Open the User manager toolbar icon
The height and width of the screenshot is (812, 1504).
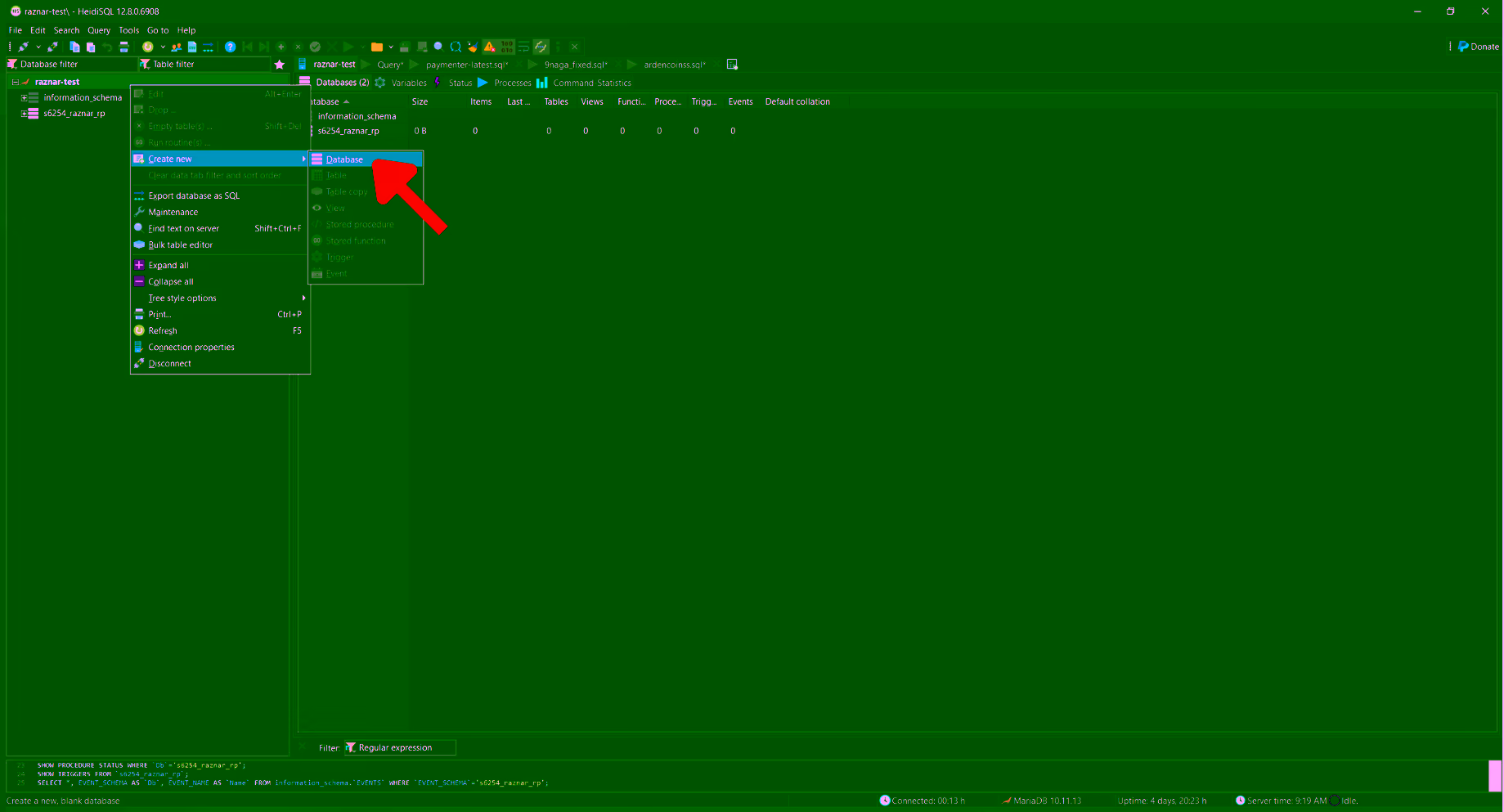tap(176, 47)
